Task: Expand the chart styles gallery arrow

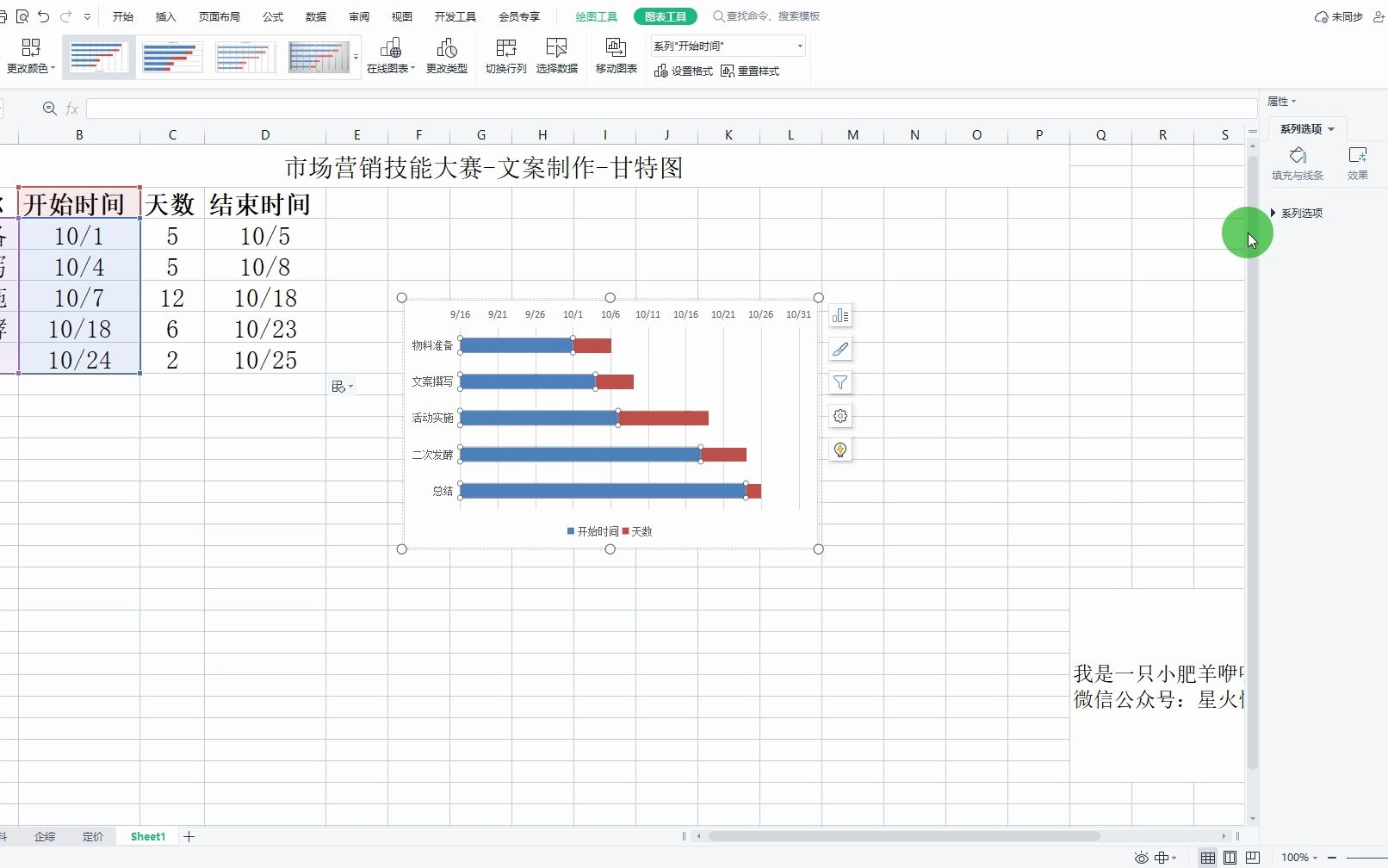Action: pos(356,58)
